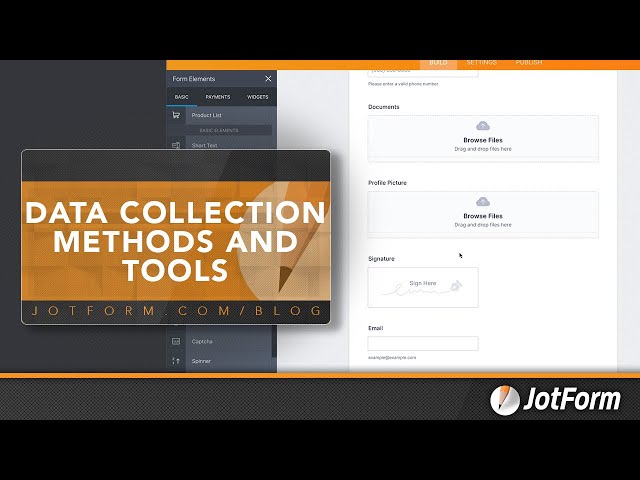
Task: Click the BASIC ELEMENTS section header
Action: pyautogui.click(x=219, y=130)
